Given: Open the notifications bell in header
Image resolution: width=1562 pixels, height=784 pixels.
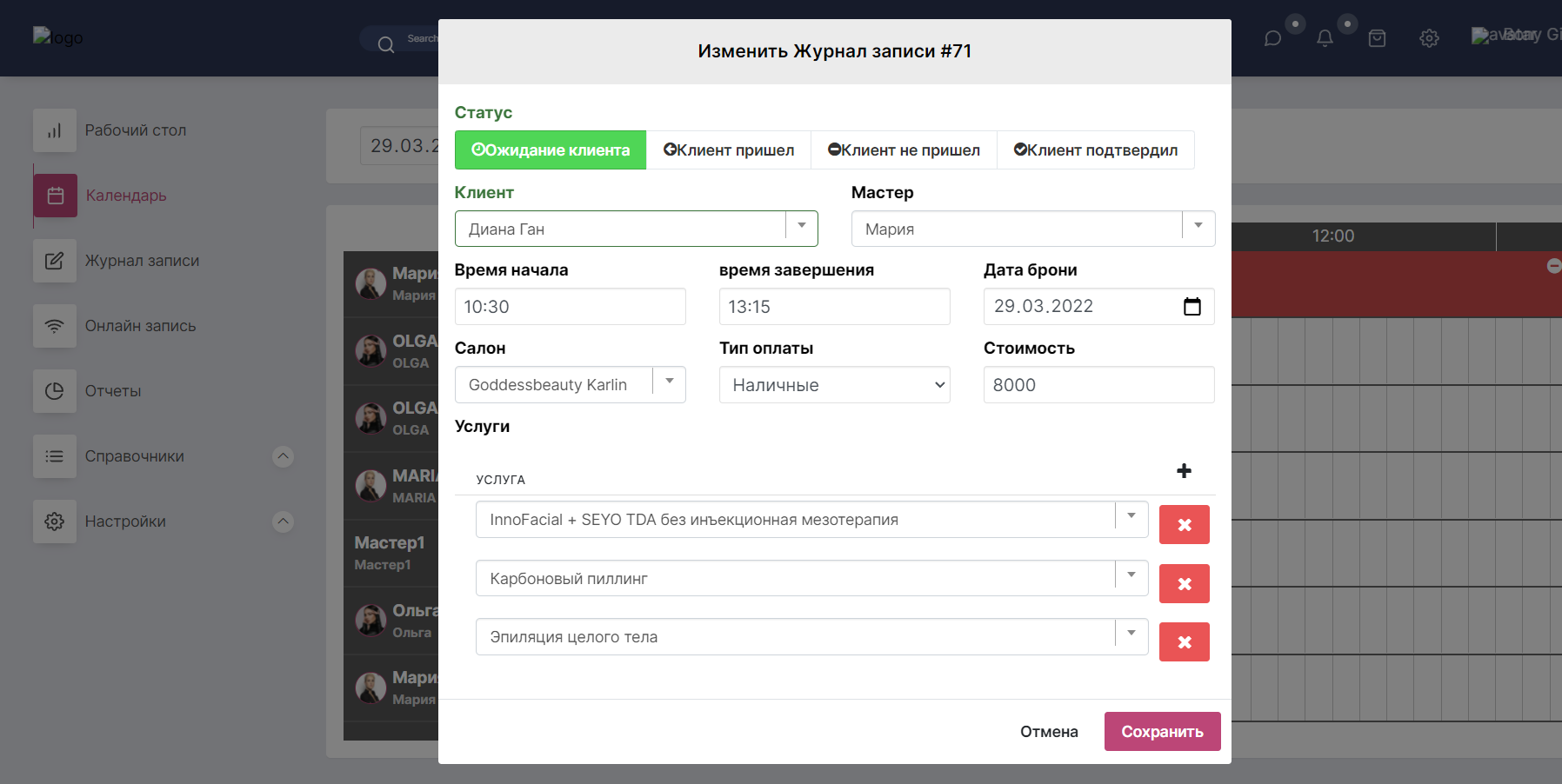Looking at the screenshot, I should tap(1325, 38).
